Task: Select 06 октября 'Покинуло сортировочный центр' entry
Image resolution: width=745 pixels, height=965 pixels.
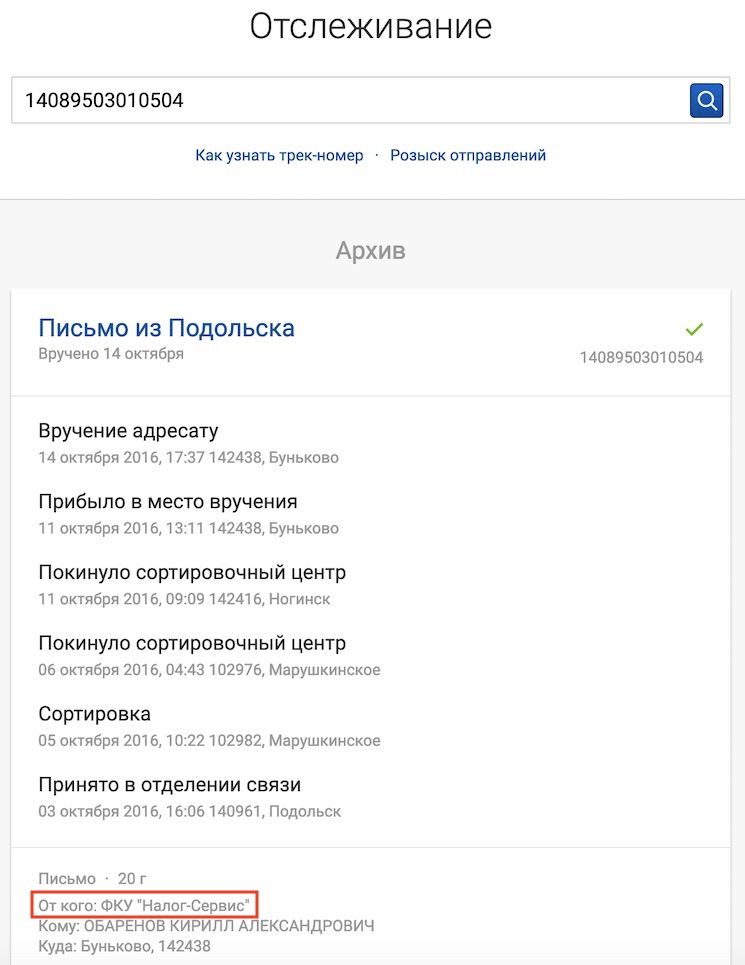Action: pos(209,655)
